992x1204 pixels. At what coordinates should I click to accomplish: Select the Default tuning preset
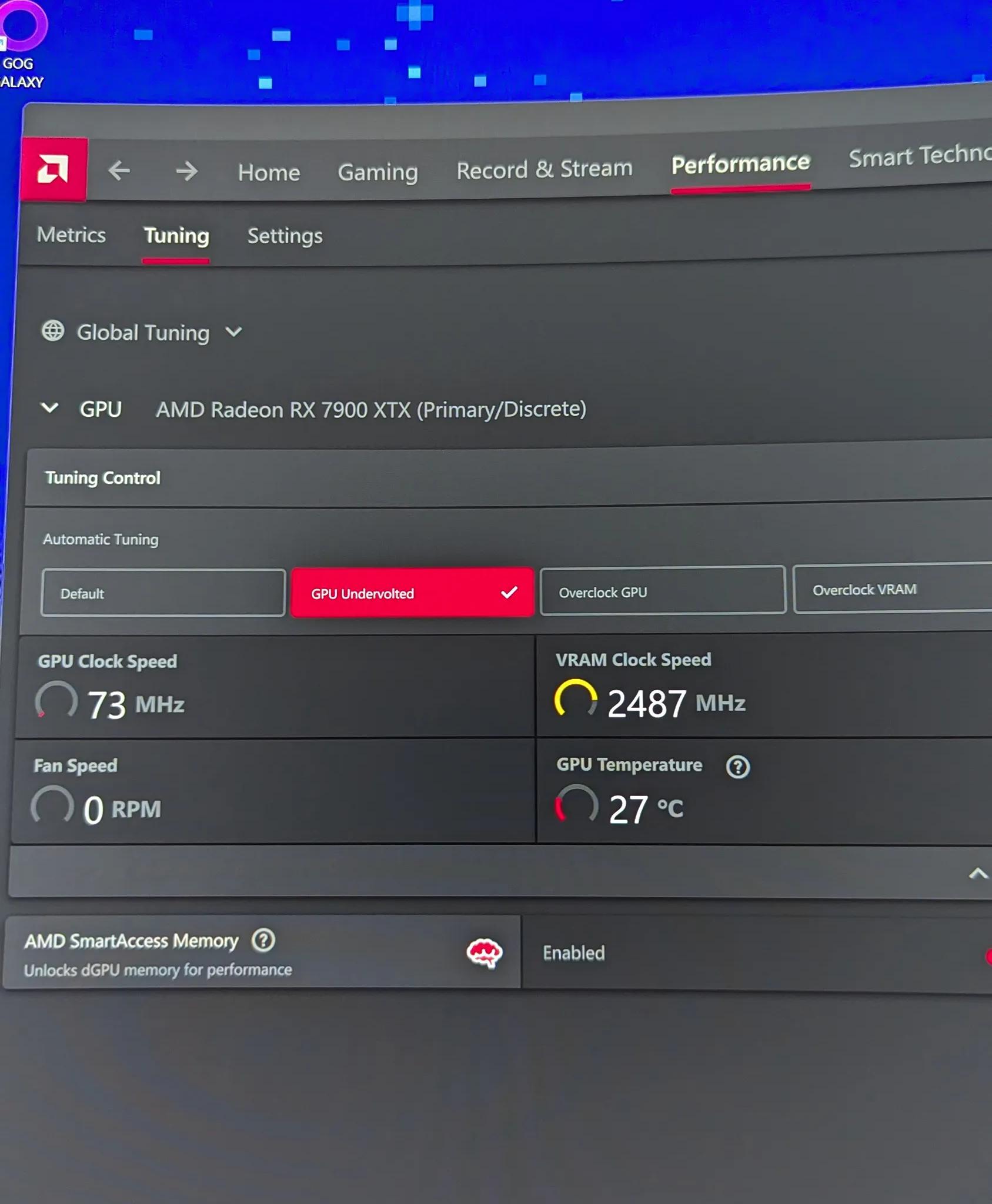tap(163, 593)
